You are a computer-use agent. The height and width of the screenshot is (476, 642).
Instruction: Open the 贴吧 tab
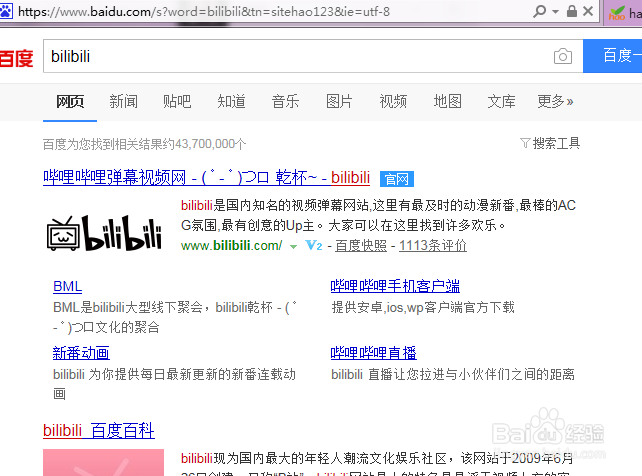(x=177, y=101)
